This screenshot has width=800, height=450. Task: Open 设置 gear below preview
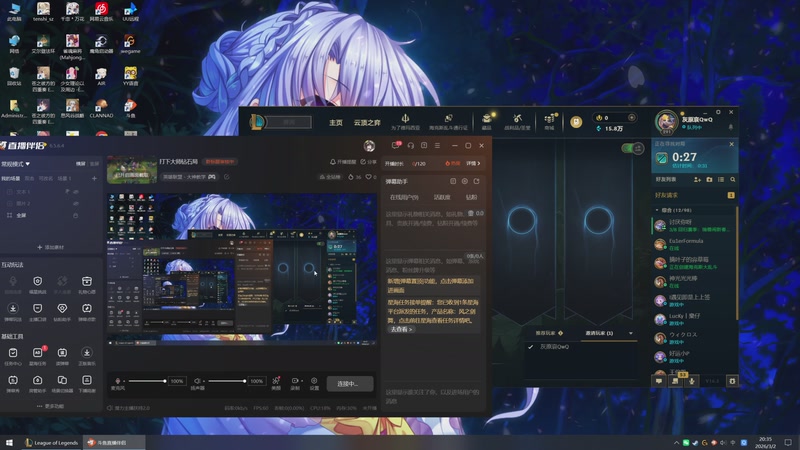[314, 381]
